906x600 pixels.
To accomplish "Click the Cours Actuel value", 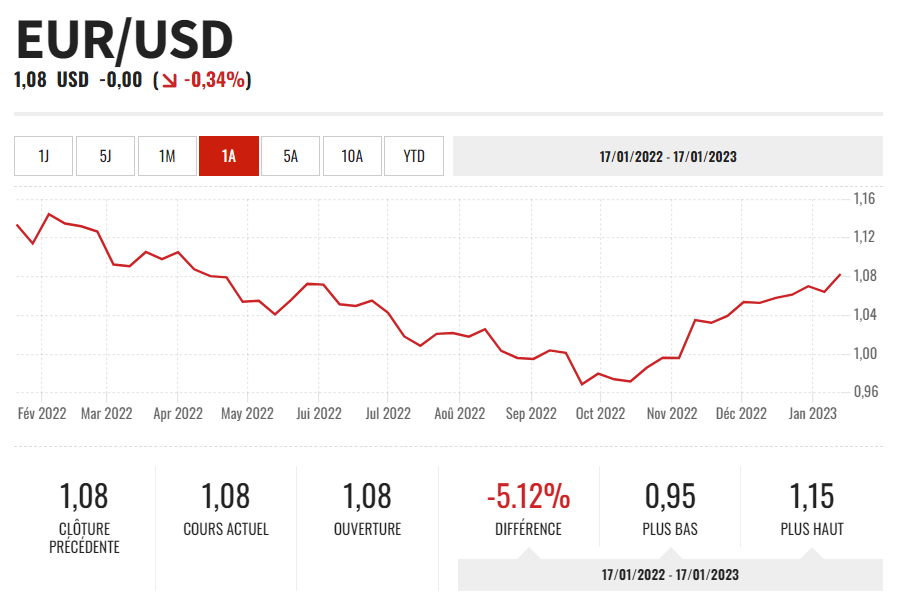I will 226,495.
